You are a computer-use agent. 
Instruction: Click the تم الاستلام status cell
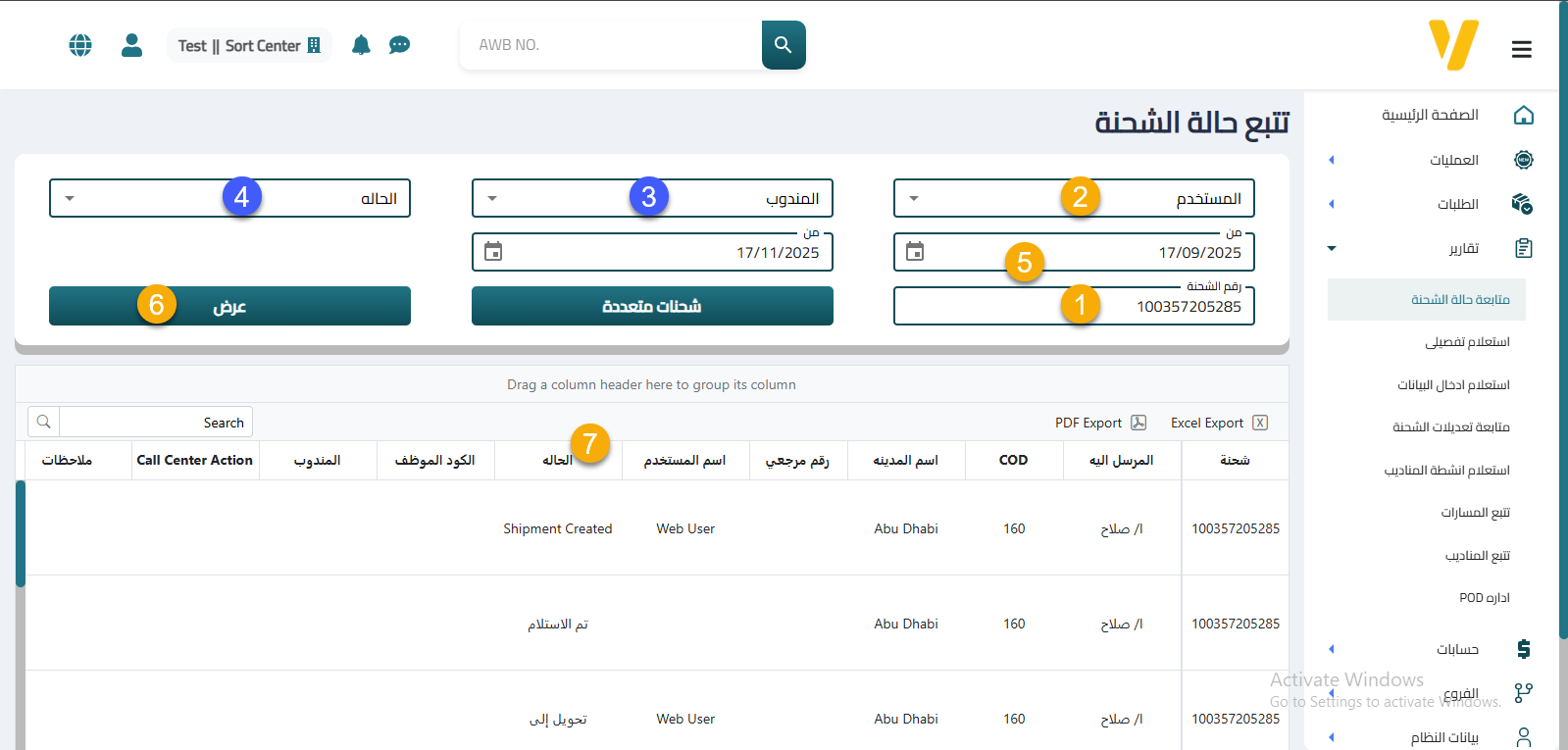tap(558, 624)
